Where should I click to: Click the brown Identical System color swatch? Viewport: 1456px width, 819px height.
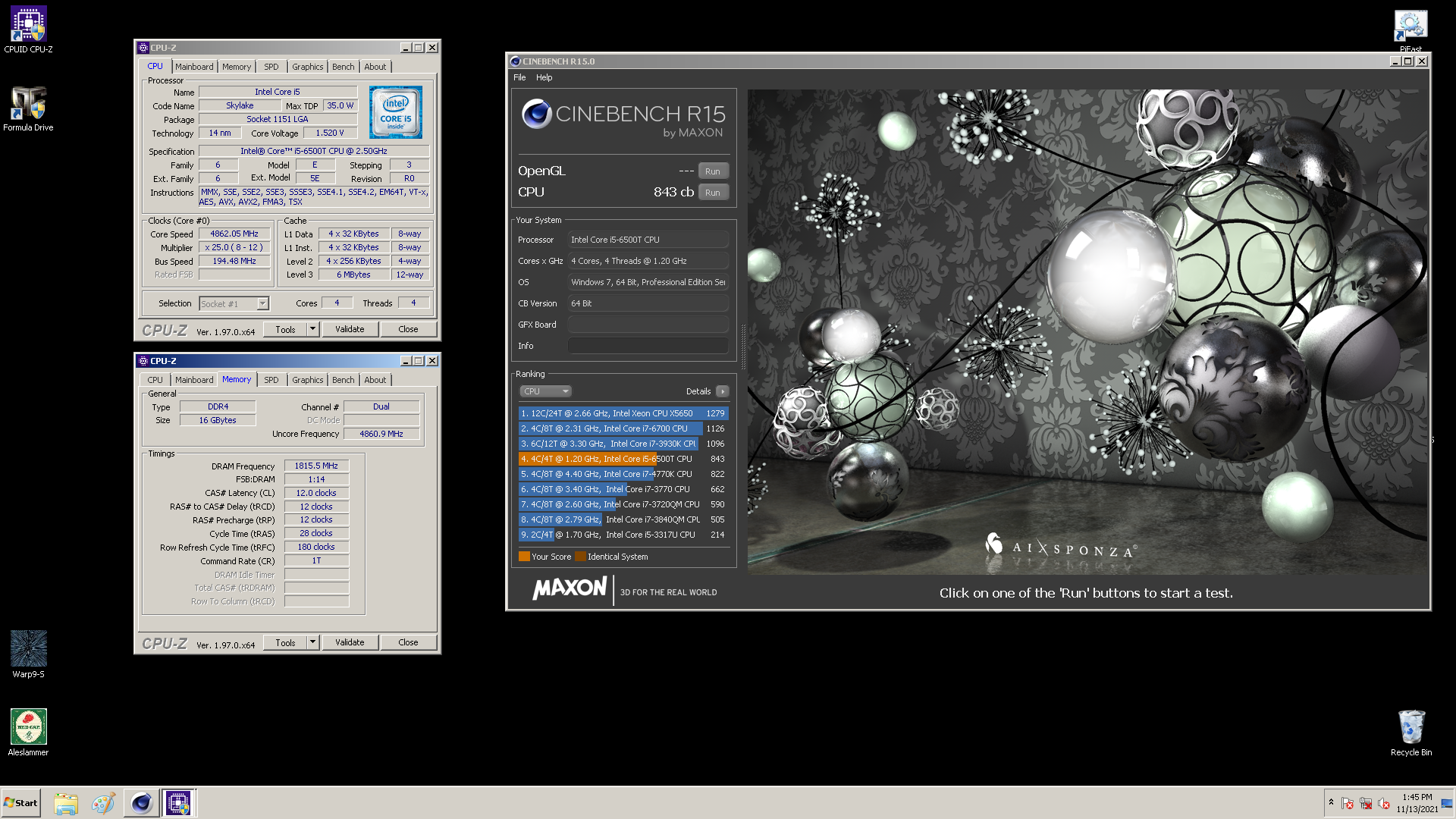[x=580, y=557]
